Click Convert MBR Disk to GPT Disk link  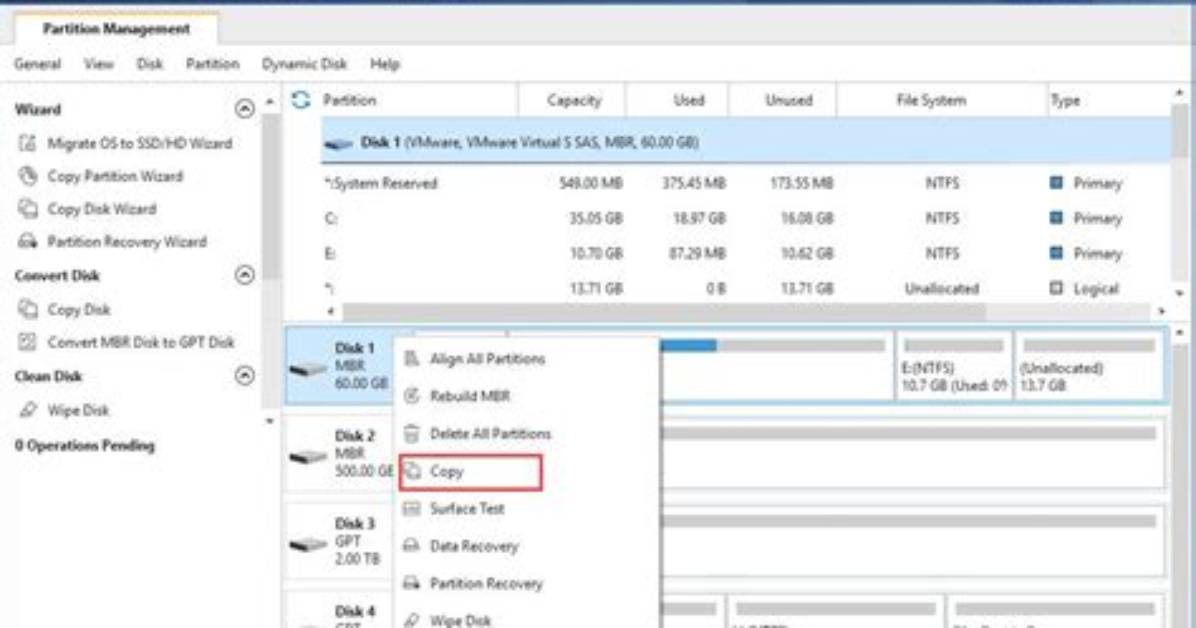(141, 343)
